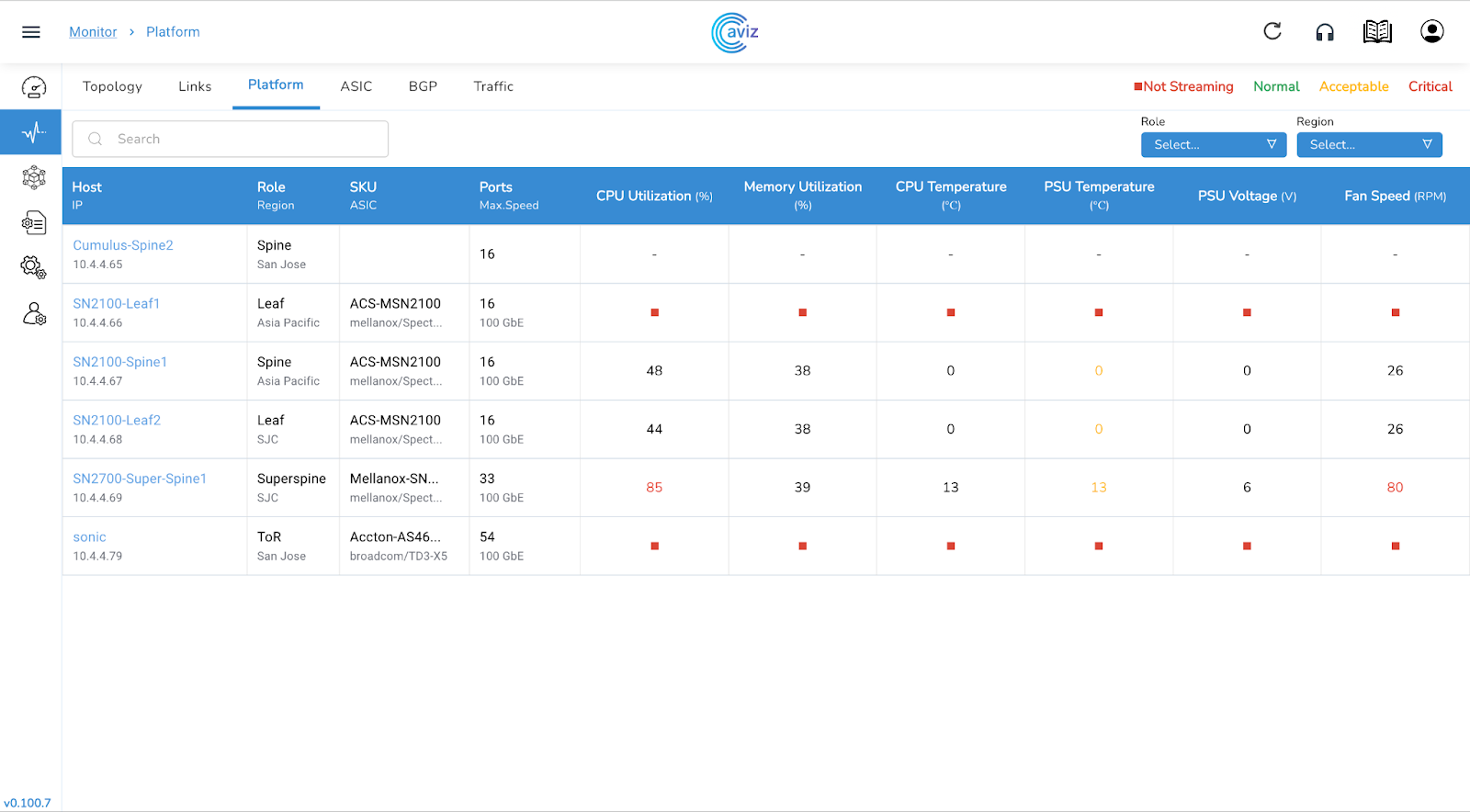Switch to the ASIC tab
This screenshot has height=812, width=1470.
point(356,86)
